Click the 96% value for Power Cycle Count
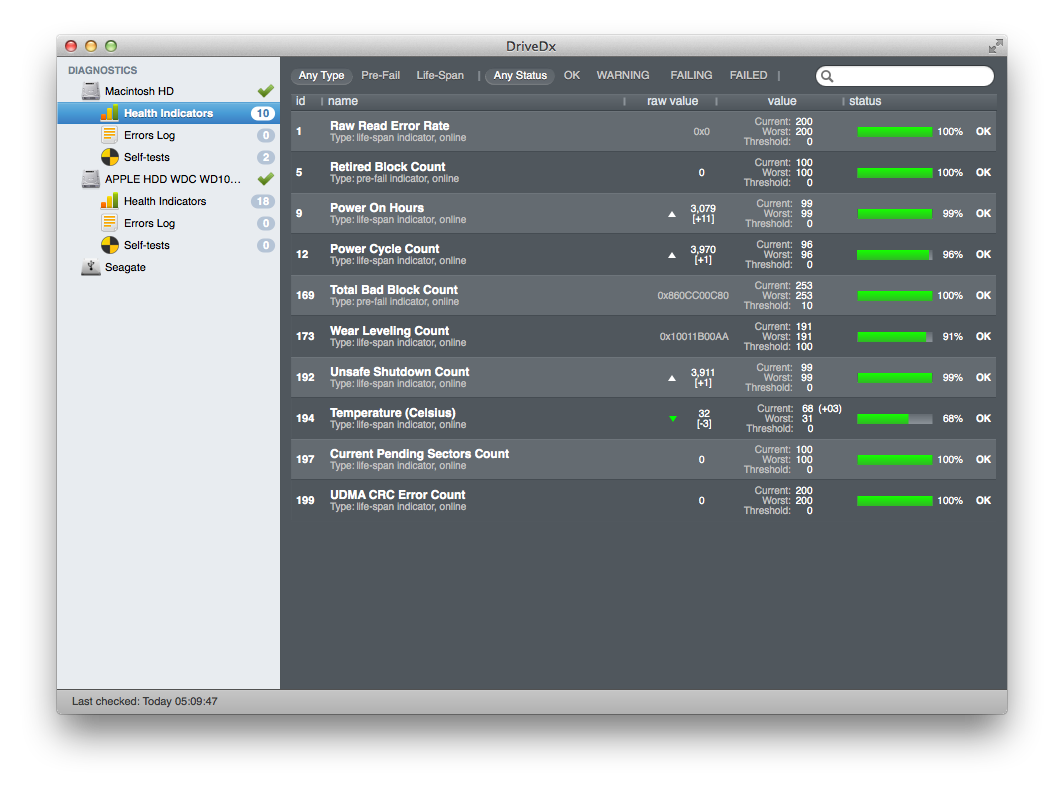 pyautogui.click(x=953, y=254)
